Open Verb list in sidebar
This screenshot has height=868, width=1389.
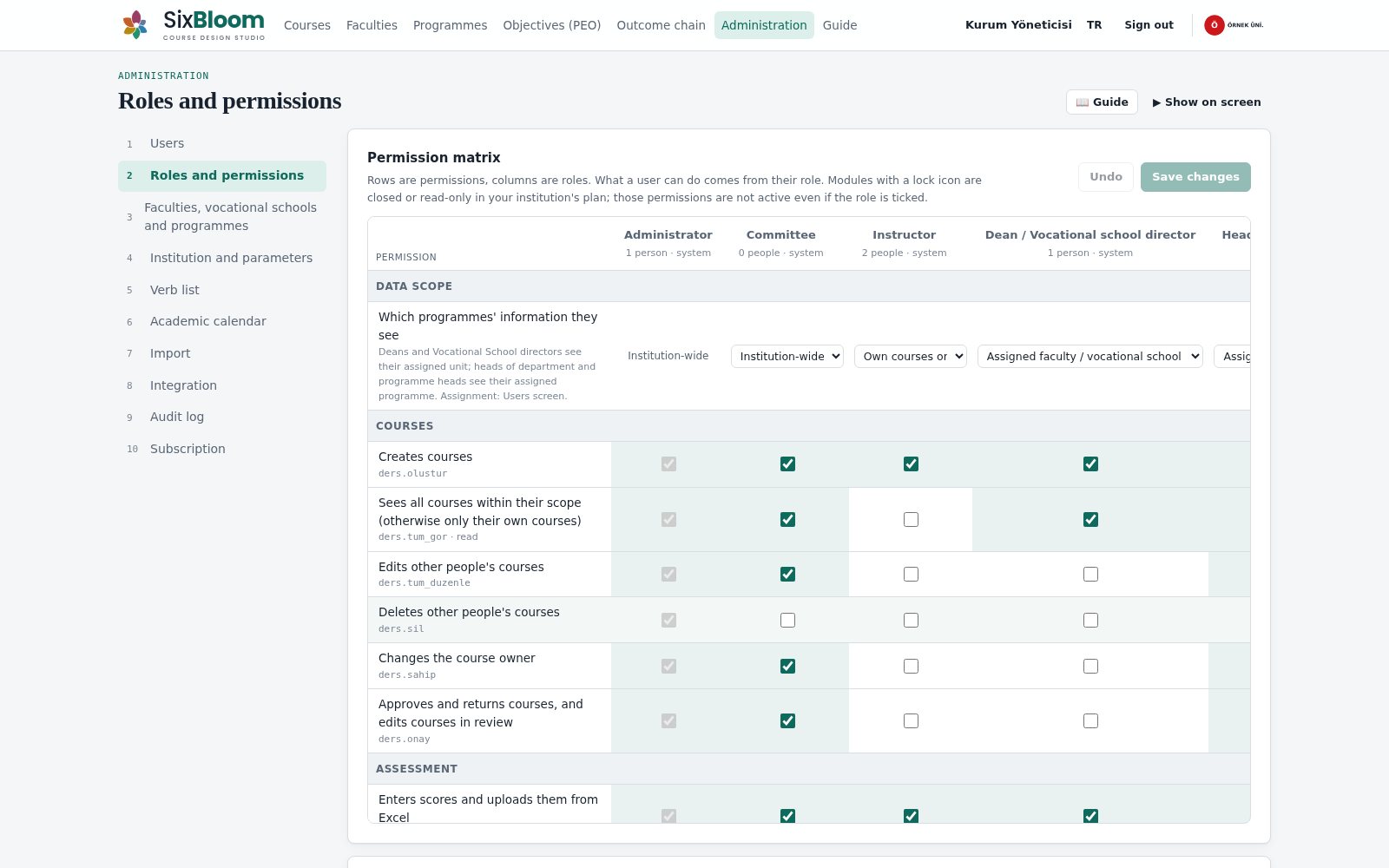coord(222,290)
